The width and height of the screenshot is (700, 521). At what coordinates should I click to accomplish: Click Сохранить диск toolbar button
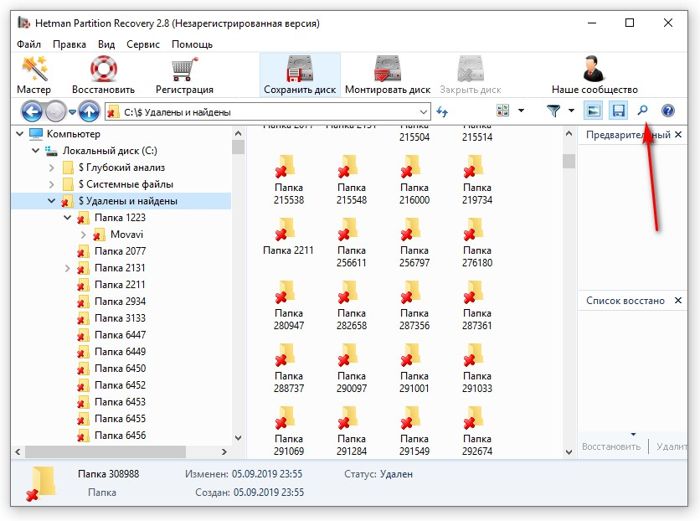(300, 75)
